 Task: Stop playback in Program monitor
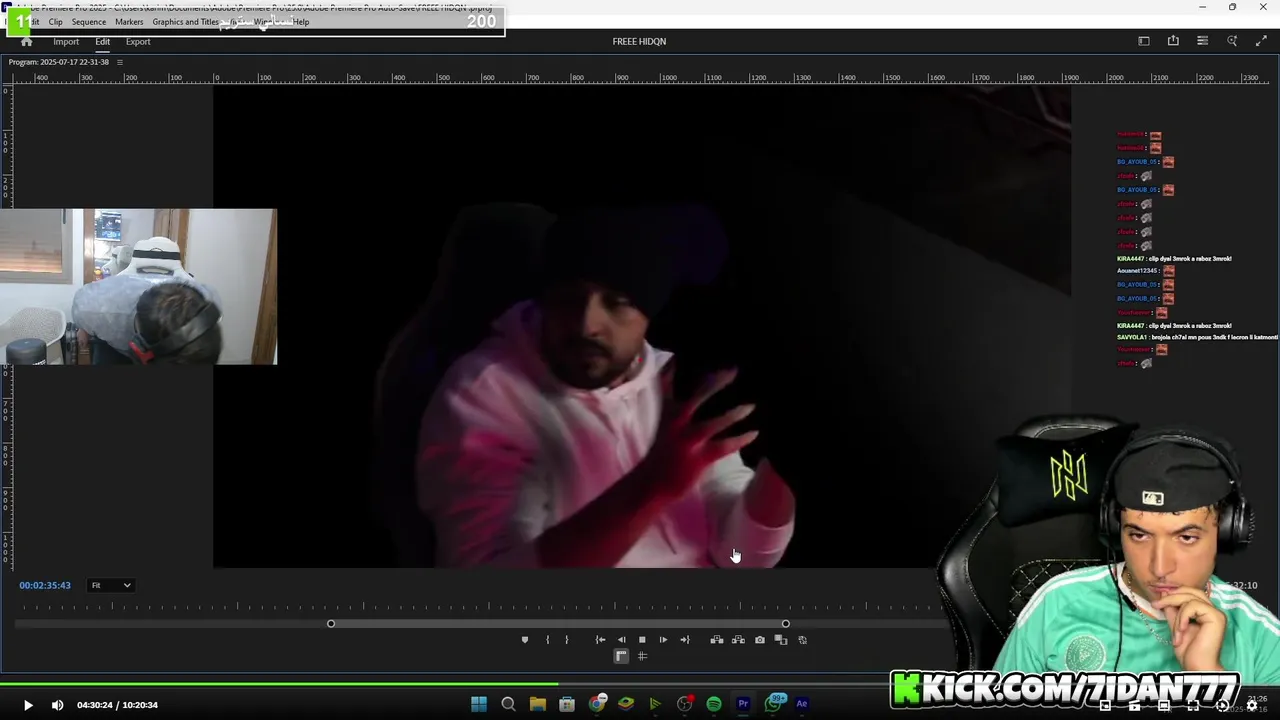coord(642,640)
